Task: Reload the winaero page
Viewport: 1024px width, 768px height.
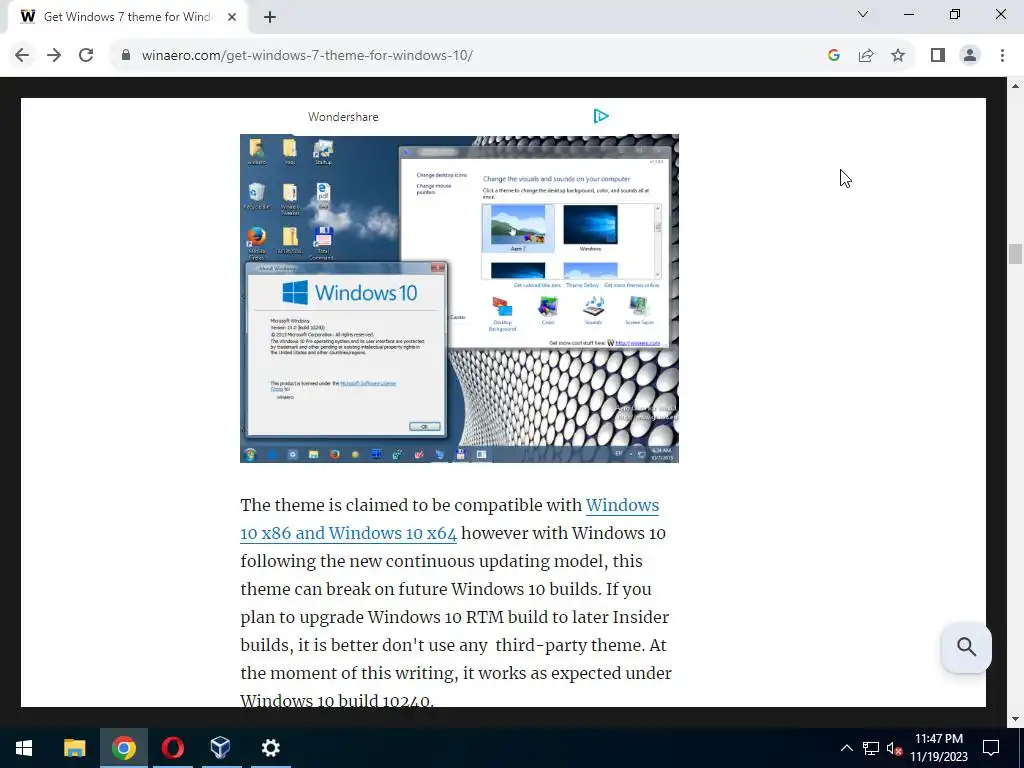Action: click(86, 56)
